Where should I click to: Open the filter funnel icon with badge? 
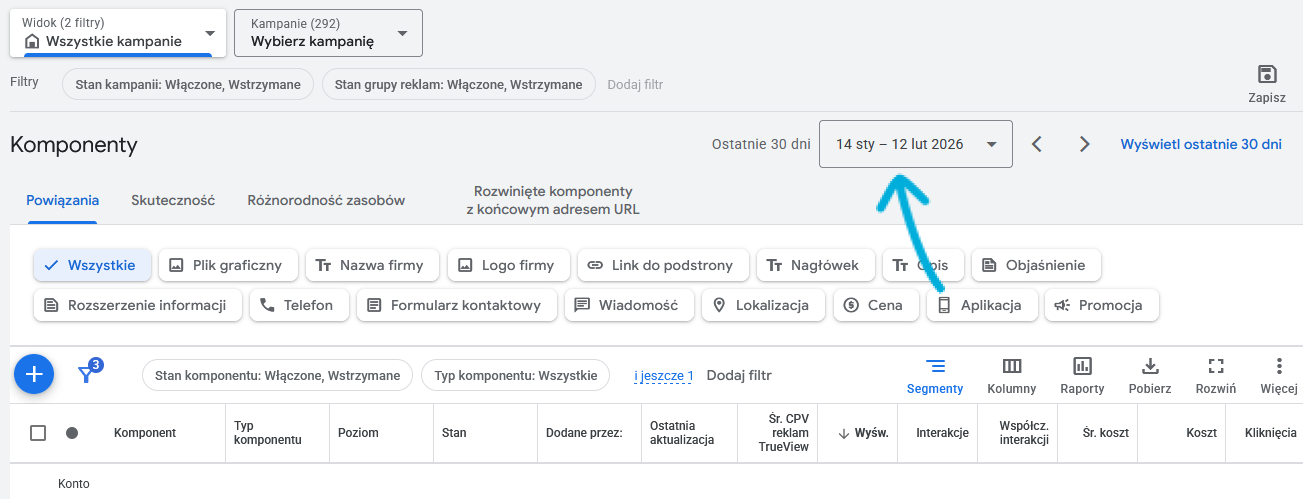tap(87, 374)
